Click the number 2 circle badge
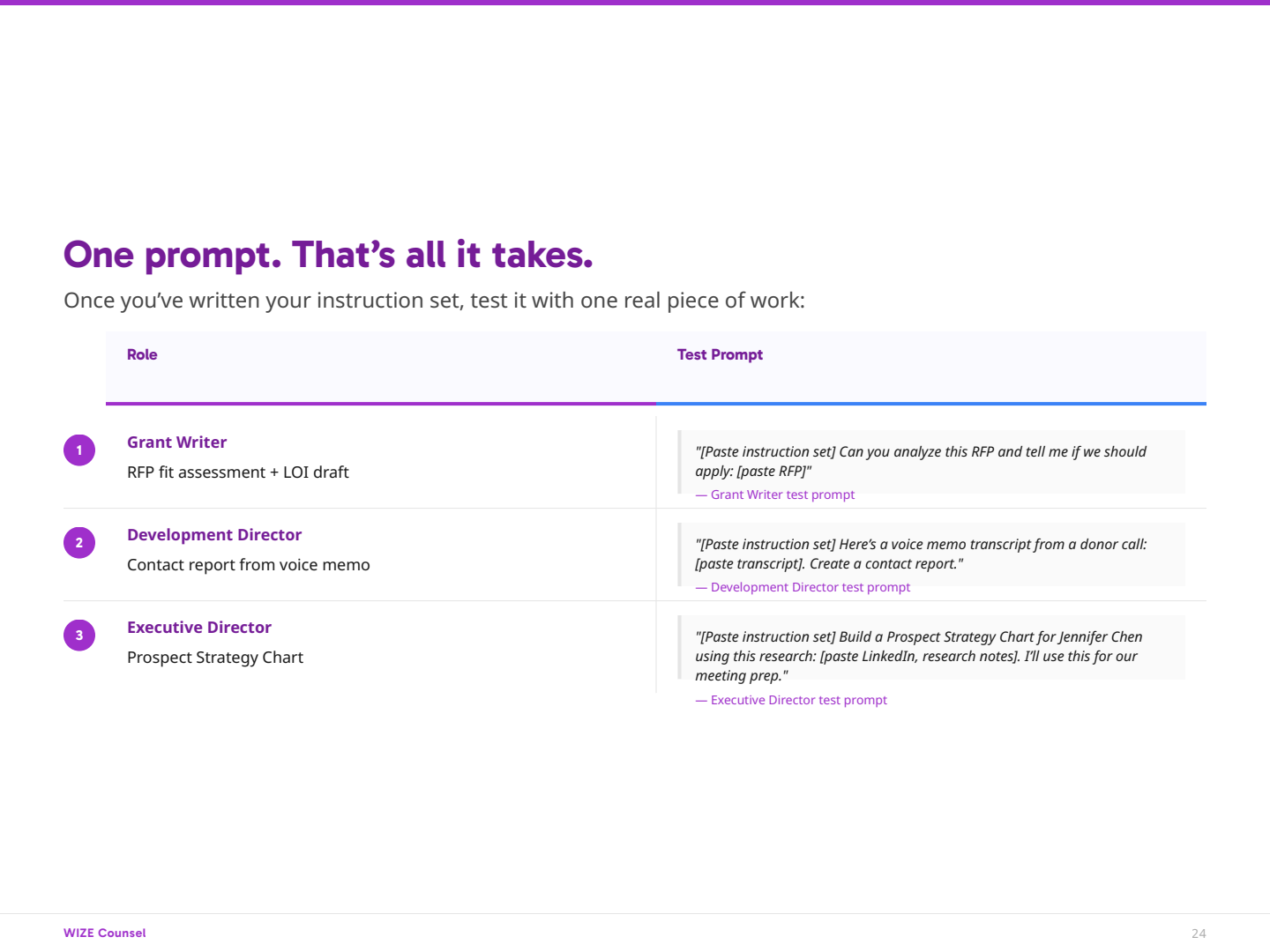This screenshot has height=952, width=1270. pyautogui.click(x=79, y=543)
